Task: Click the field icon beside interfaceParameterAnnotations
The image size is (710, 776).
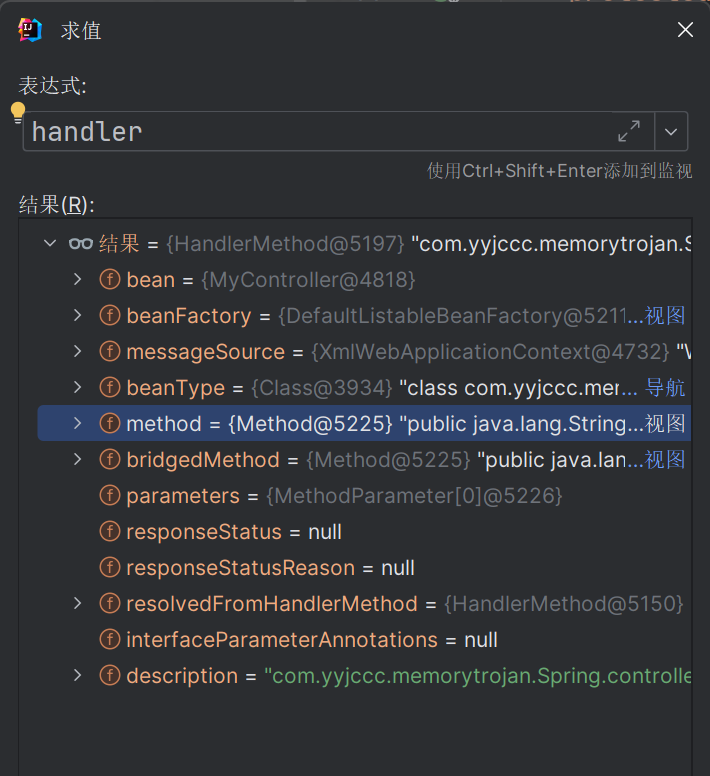Action: click(x=109, y=640)
